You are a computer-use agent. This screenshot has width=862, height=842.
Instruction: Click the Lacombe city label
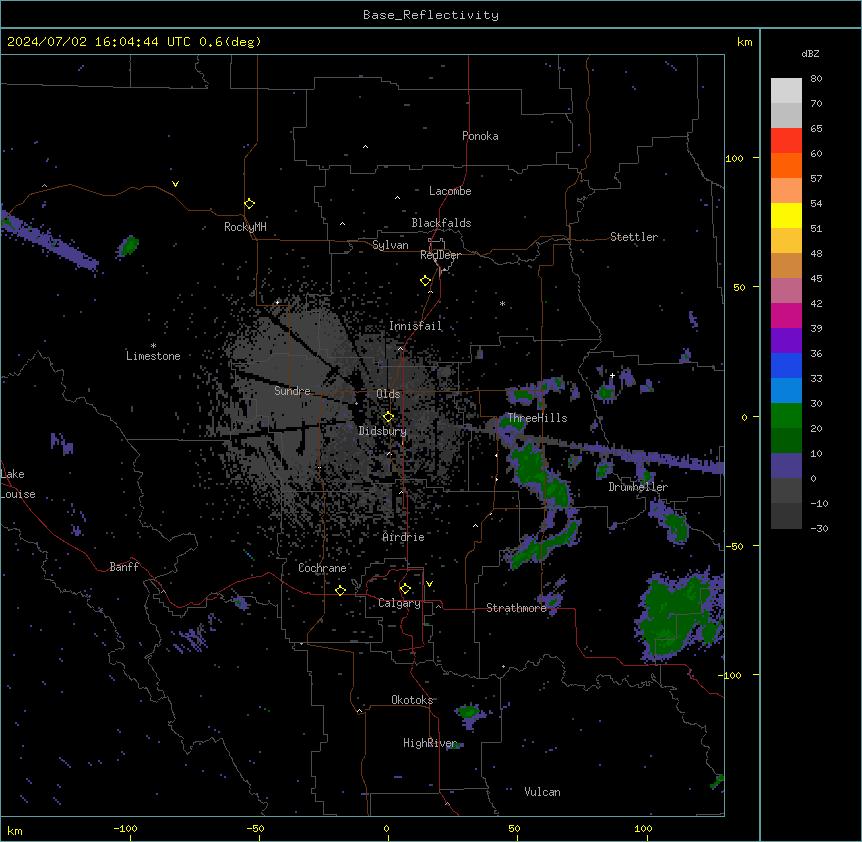click(x=450, y=191)
